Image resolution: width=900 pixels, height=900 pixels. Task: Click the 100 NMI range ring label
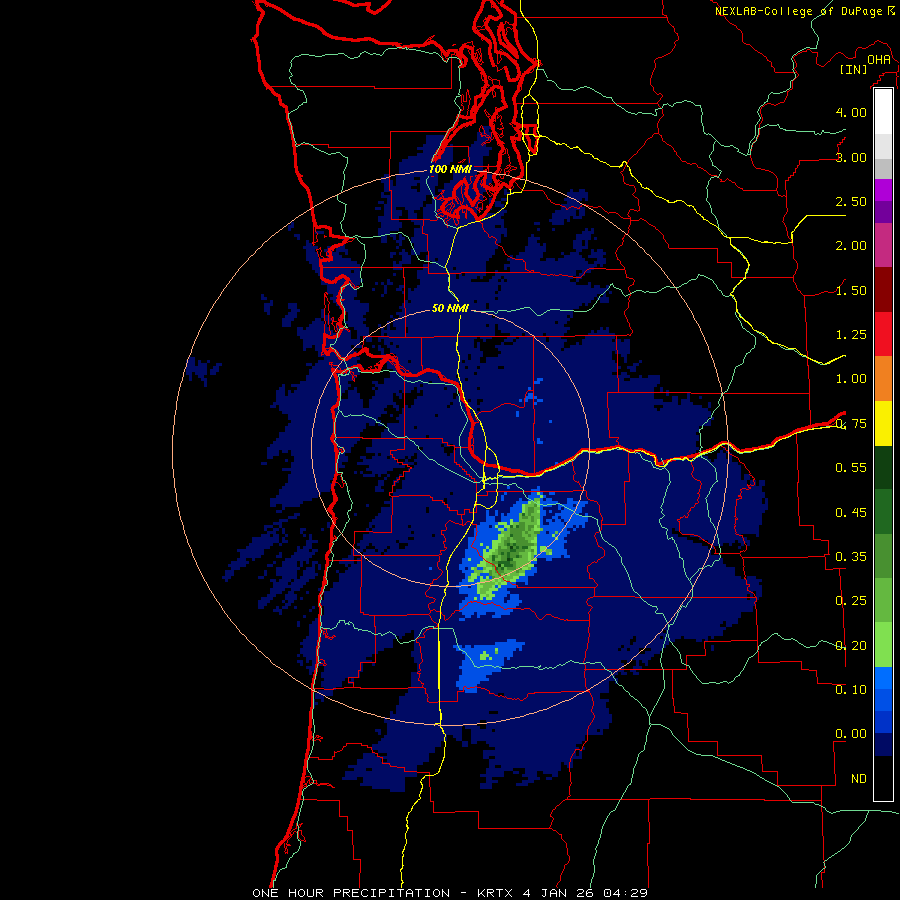tap(450, 169)
